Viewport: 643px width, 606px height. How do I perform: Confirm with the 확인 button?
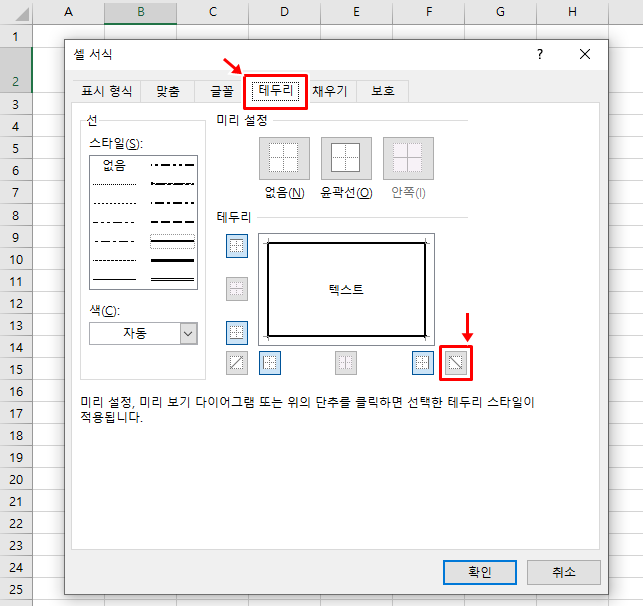pos(480,572)
